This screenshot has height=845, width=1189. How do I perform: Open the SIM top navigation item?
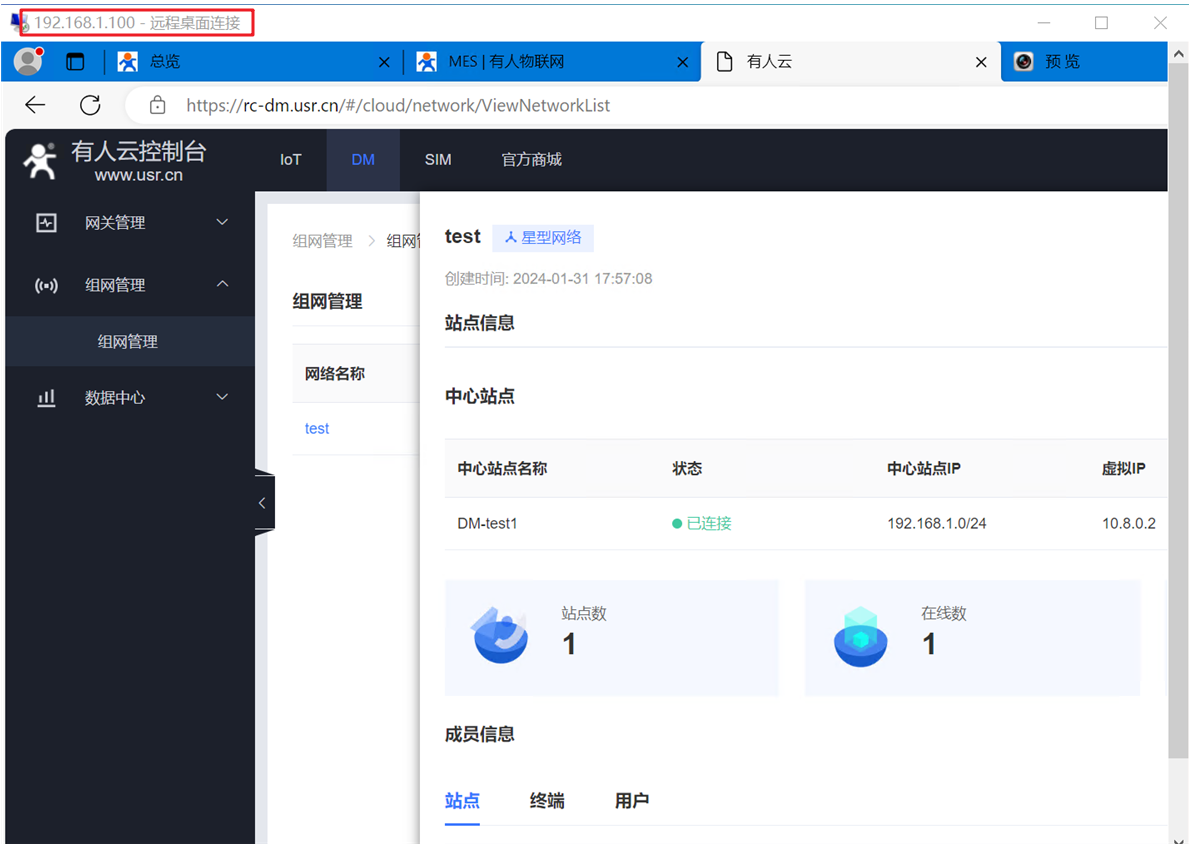[x=438, y=160]
